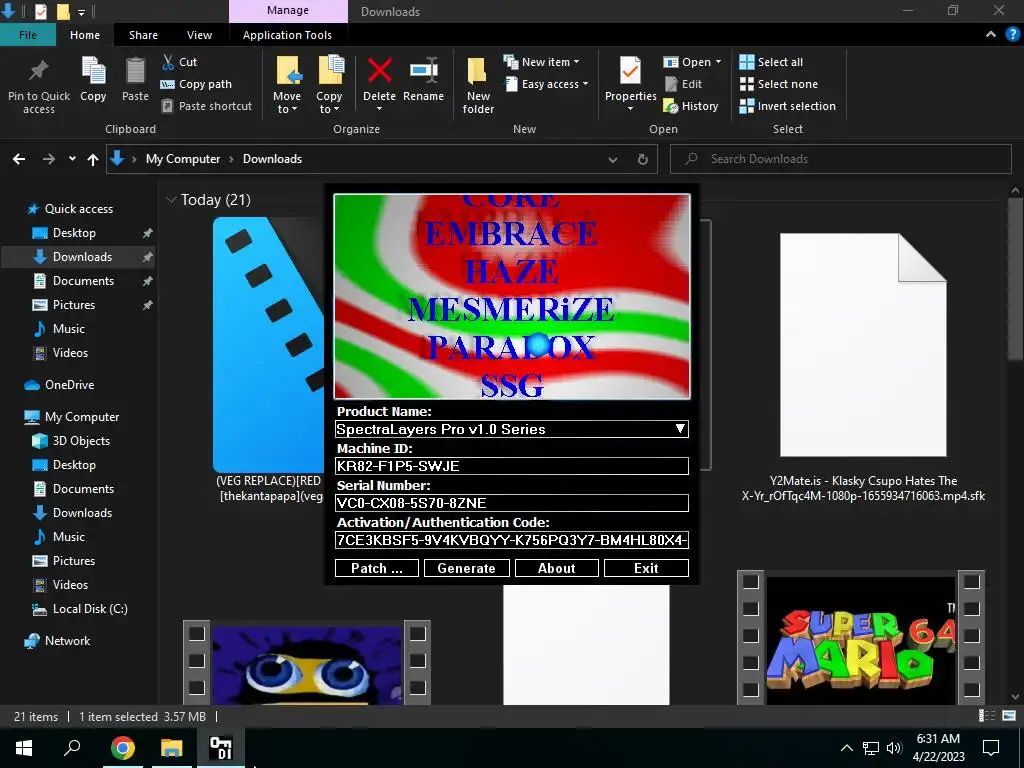Open Product Name dropdown in keygen
This screenshot has width=1024, height=768.
pos(680,428)
